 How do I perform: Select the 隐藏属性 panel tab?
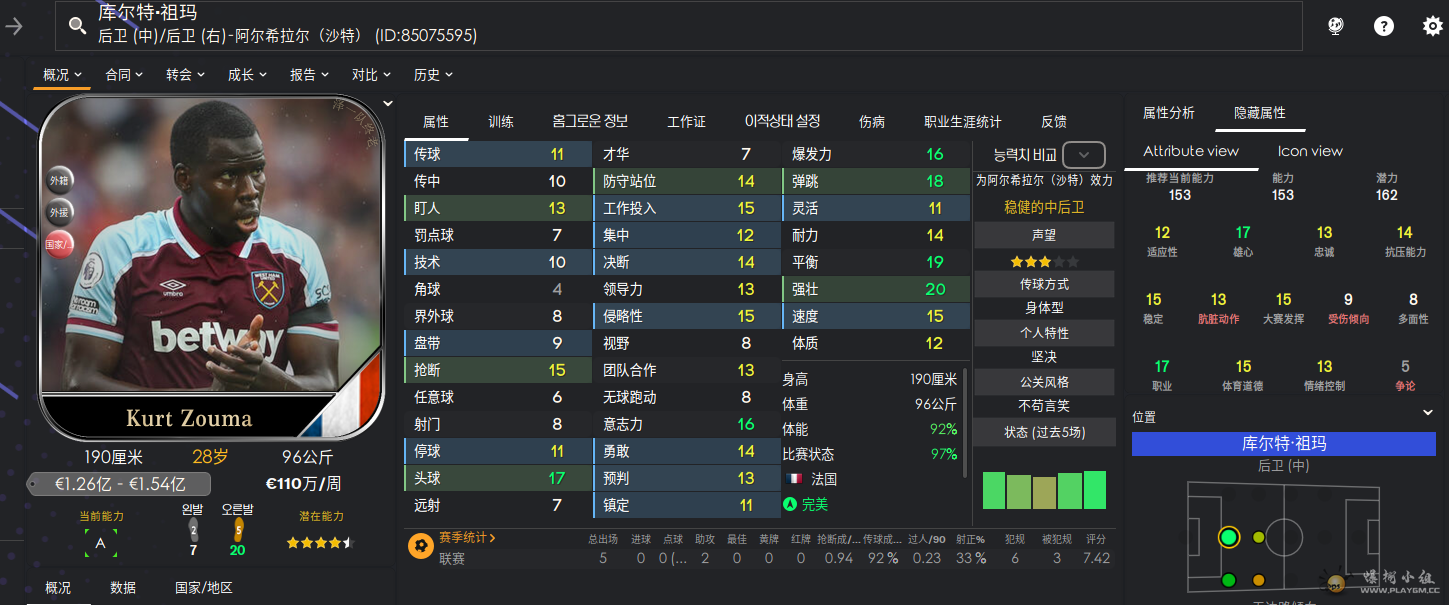[x=1259, y=113]
